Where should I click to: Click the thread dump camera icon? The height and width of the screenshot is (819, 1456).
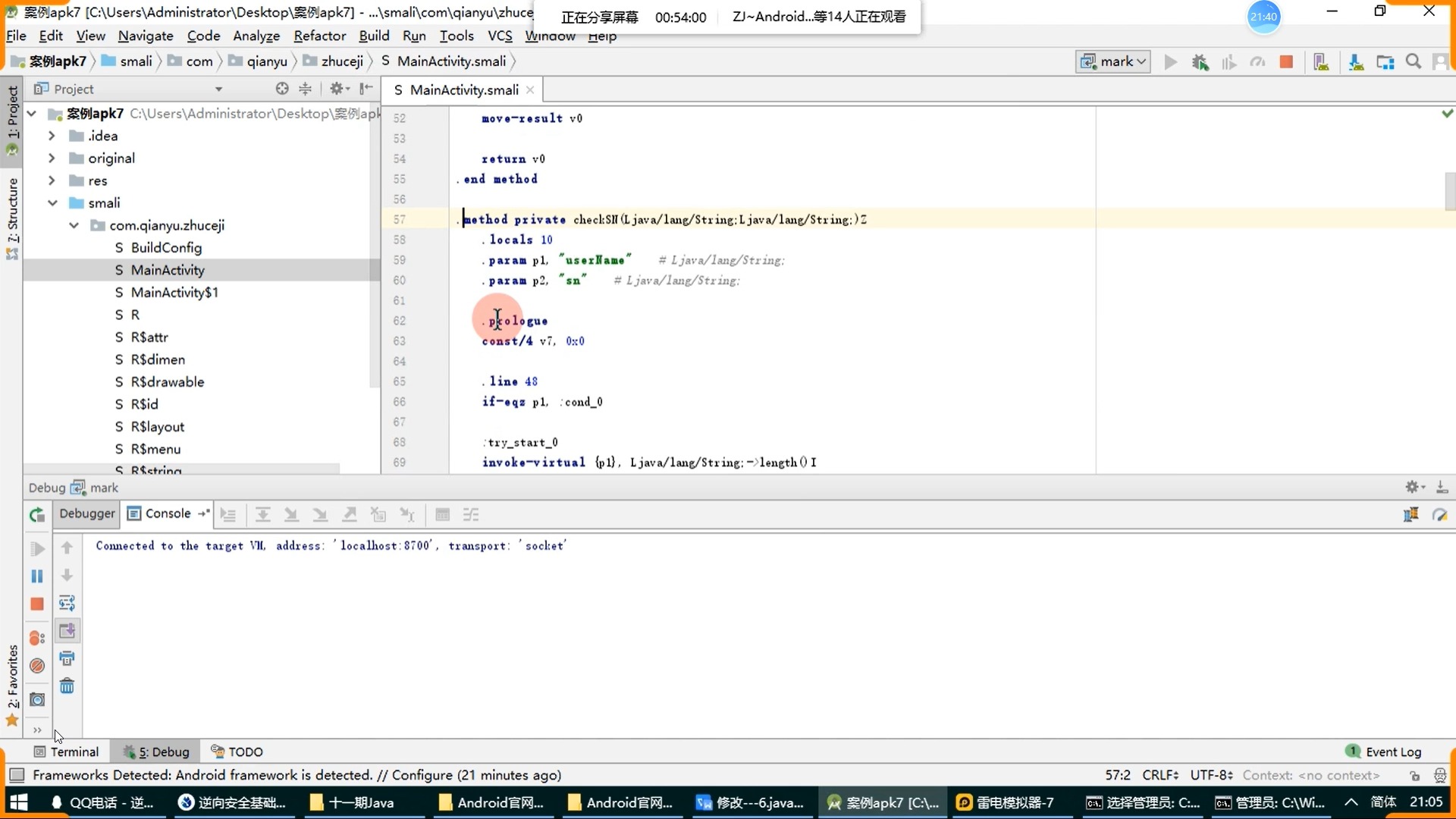[37, 699]
